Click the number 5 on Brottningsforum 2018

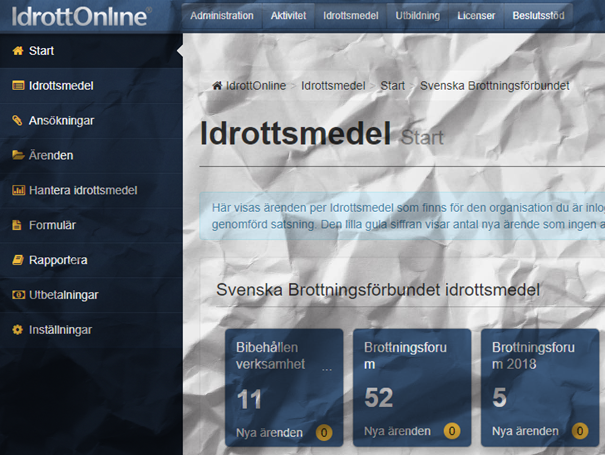[499, 397]
